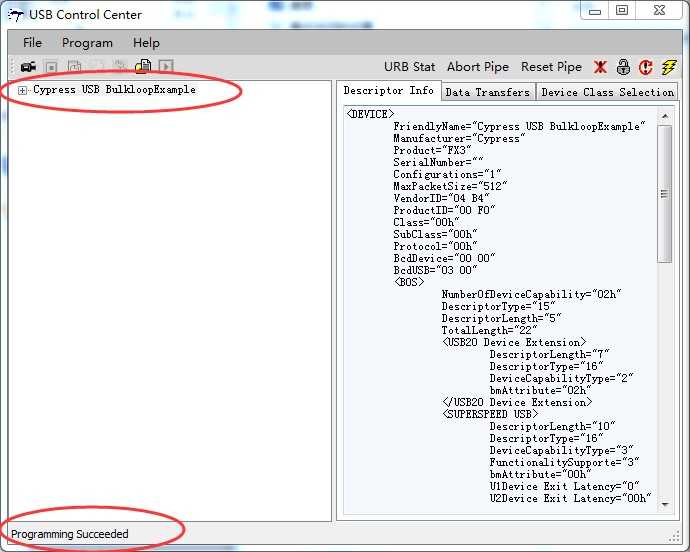Expand the Cypress USB BulkloopExample tree node
This screenshot has height=552, width=690.
tap(22, 90)
